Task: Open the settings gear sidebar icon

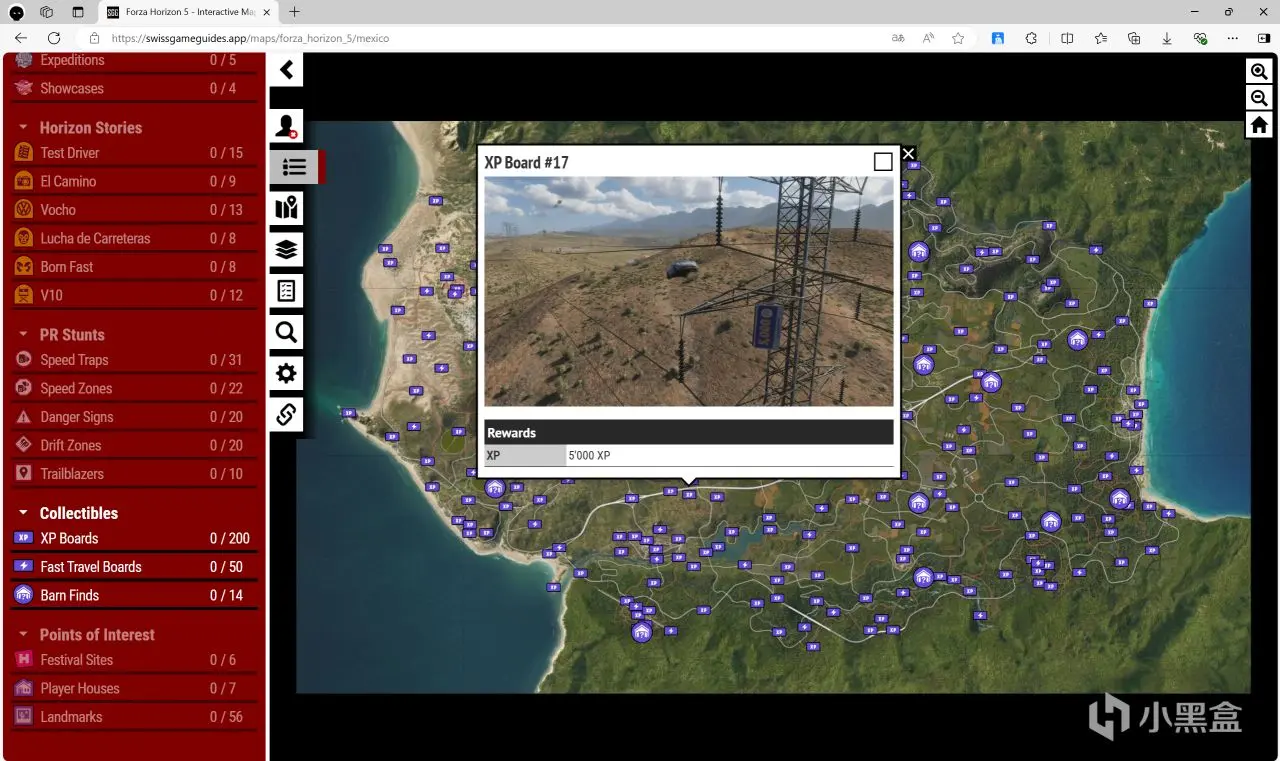Action: tap(287, 373)
